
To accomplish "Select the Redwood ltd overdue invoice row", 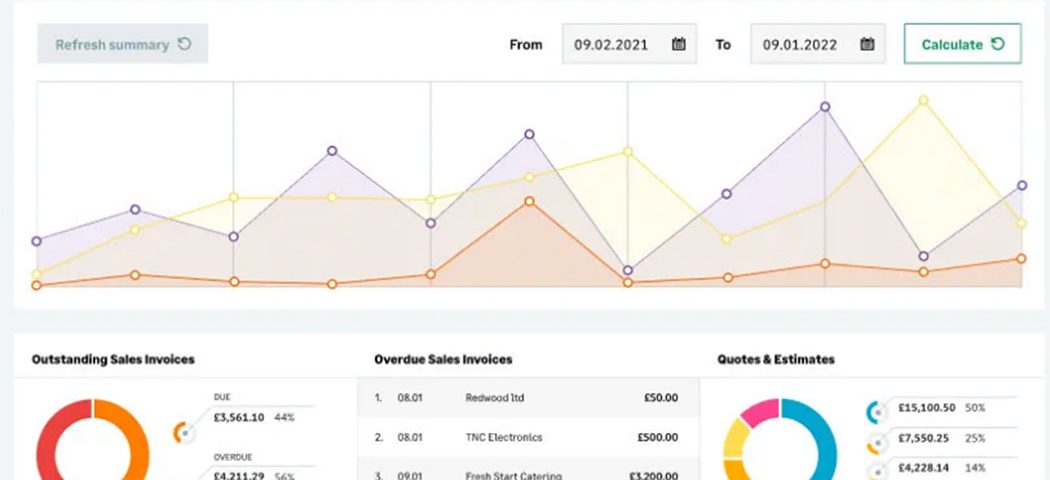I will [x=528, y=398].
